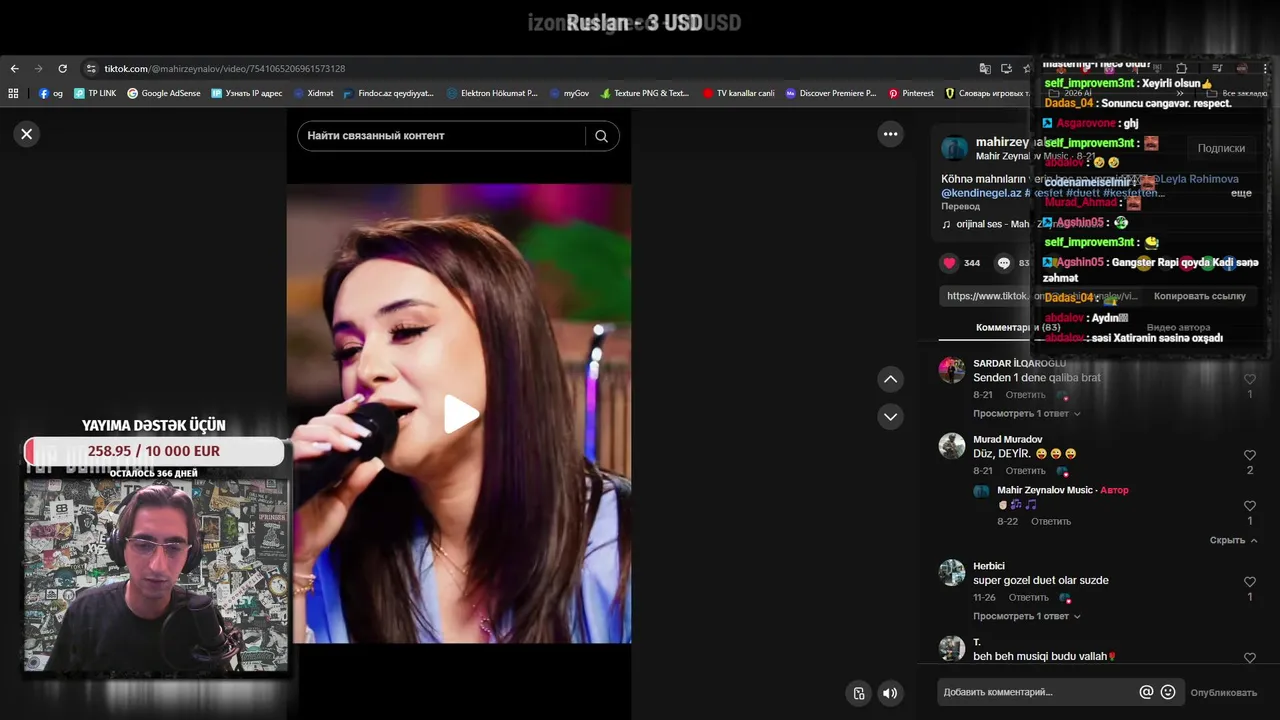The height and width of the screenshot is (720, 1280).
Task: Click translate page icon in address bar
Action: 985,69
